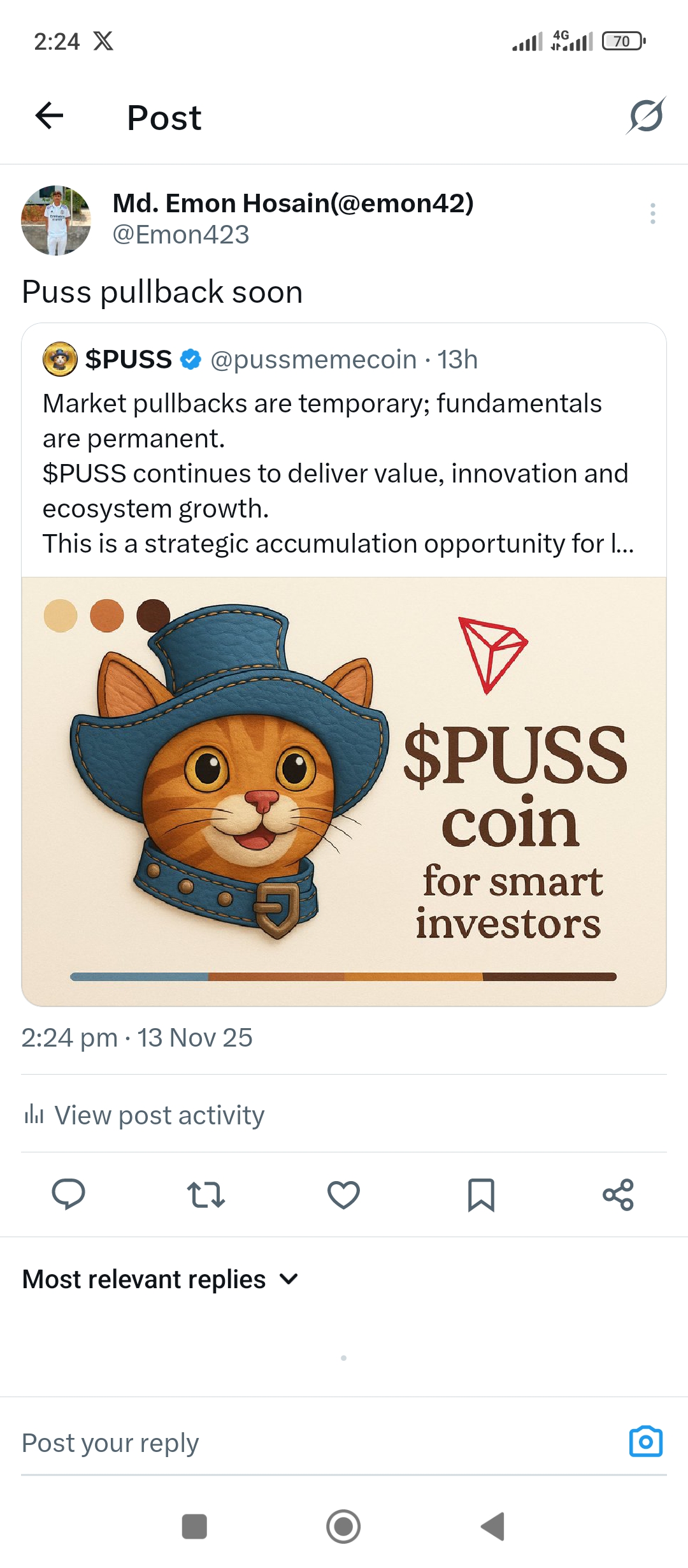Tap the reply speech bubble icon
The height and width of the screenshot is (1568, 688).
click(x=68, y=1194)
